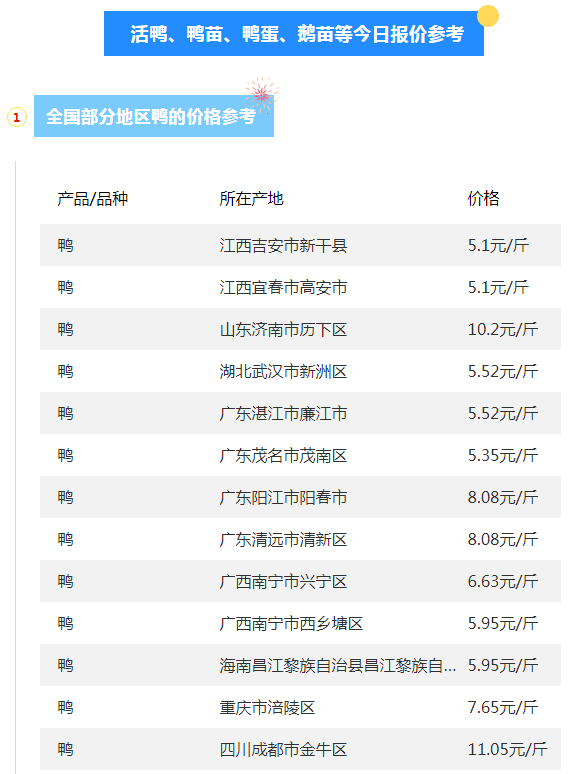582x774 pixels.
Task: Click the 江西宜春市高安市 location cell
Action: (283, 287)
